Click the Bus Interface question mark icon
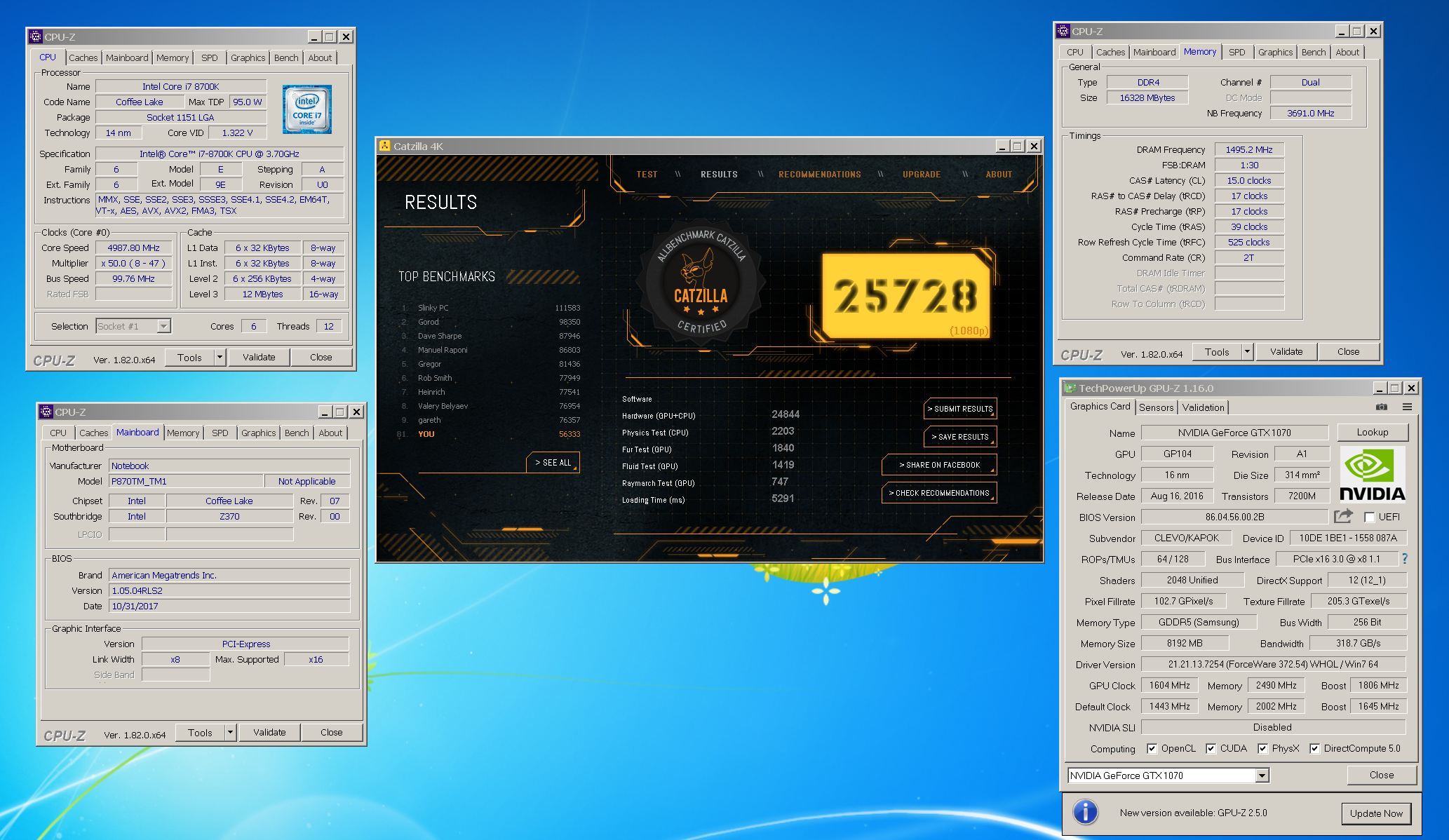The width and height of the screenshot is (1449, 840). [1405, 559]
